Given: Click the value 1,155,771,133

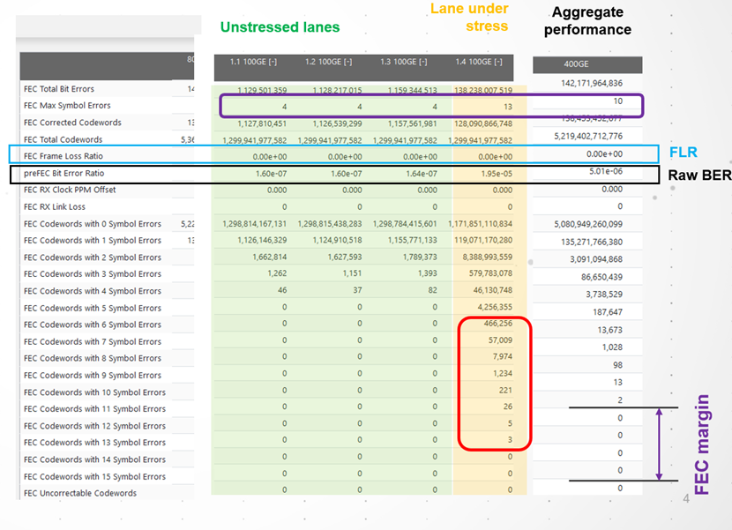Looking at the screenshot, I should point(413,240).
